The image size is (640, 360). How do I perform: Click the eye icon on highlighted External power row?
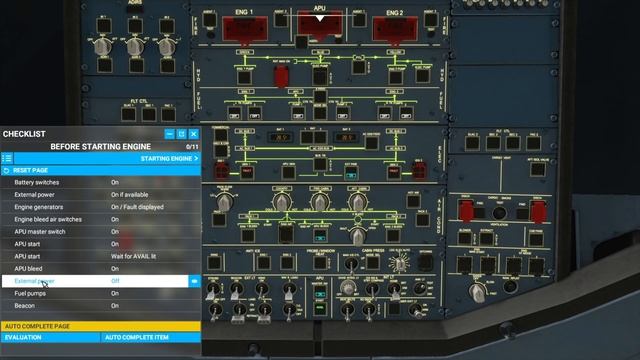point(194,281)
